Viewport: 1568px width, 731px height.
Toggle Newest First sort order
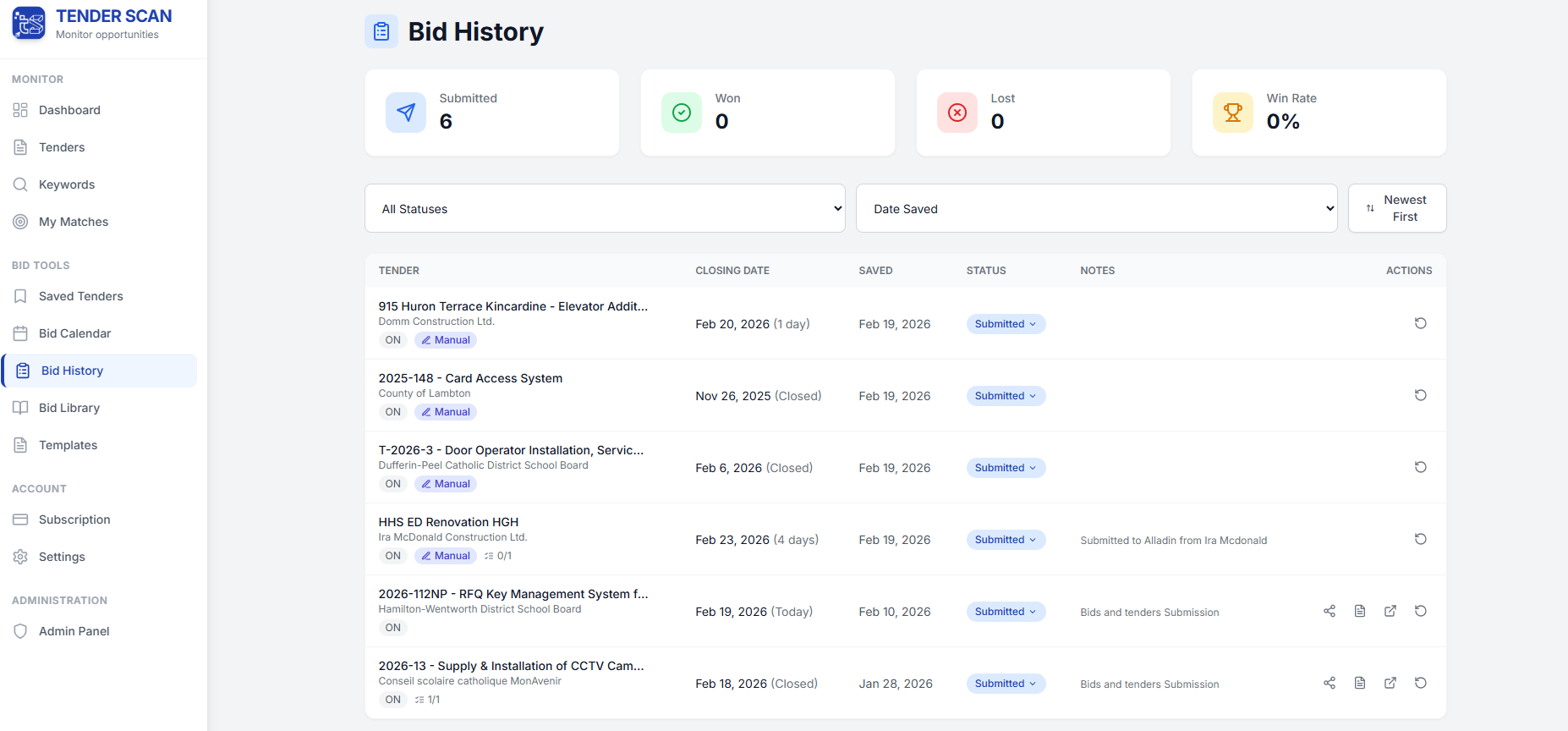[1397, 208]
